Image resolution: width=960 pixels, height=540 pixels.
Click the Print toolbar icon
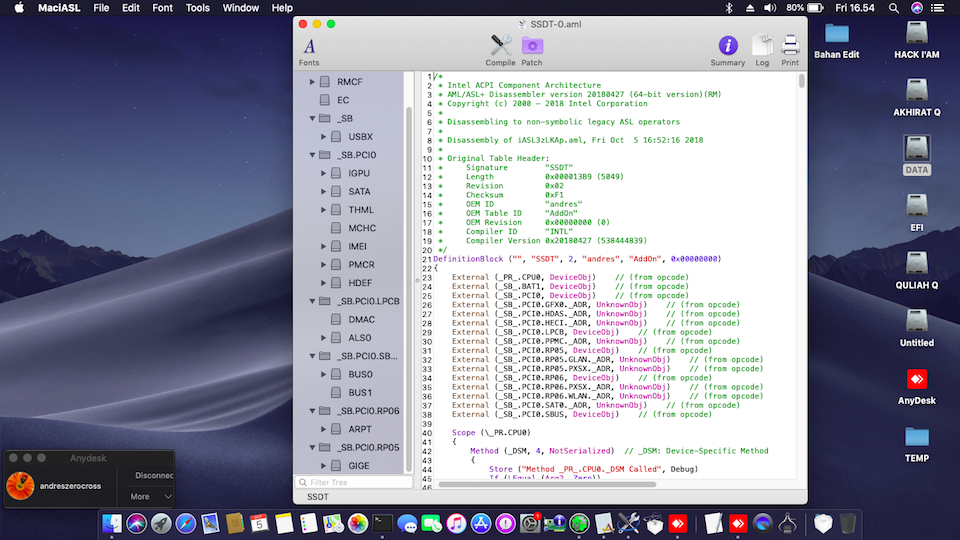pyautogui.click(x=790, y=46)
